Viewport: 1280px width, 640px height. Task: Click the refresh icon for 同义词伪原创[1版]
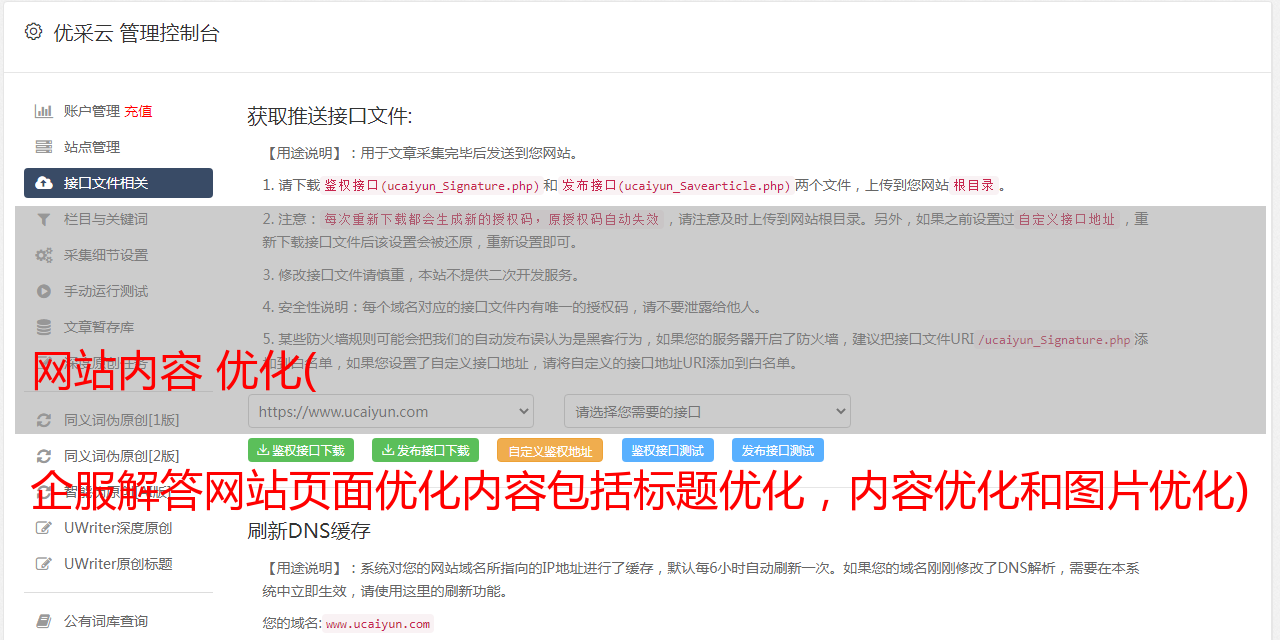click(44, 420)
